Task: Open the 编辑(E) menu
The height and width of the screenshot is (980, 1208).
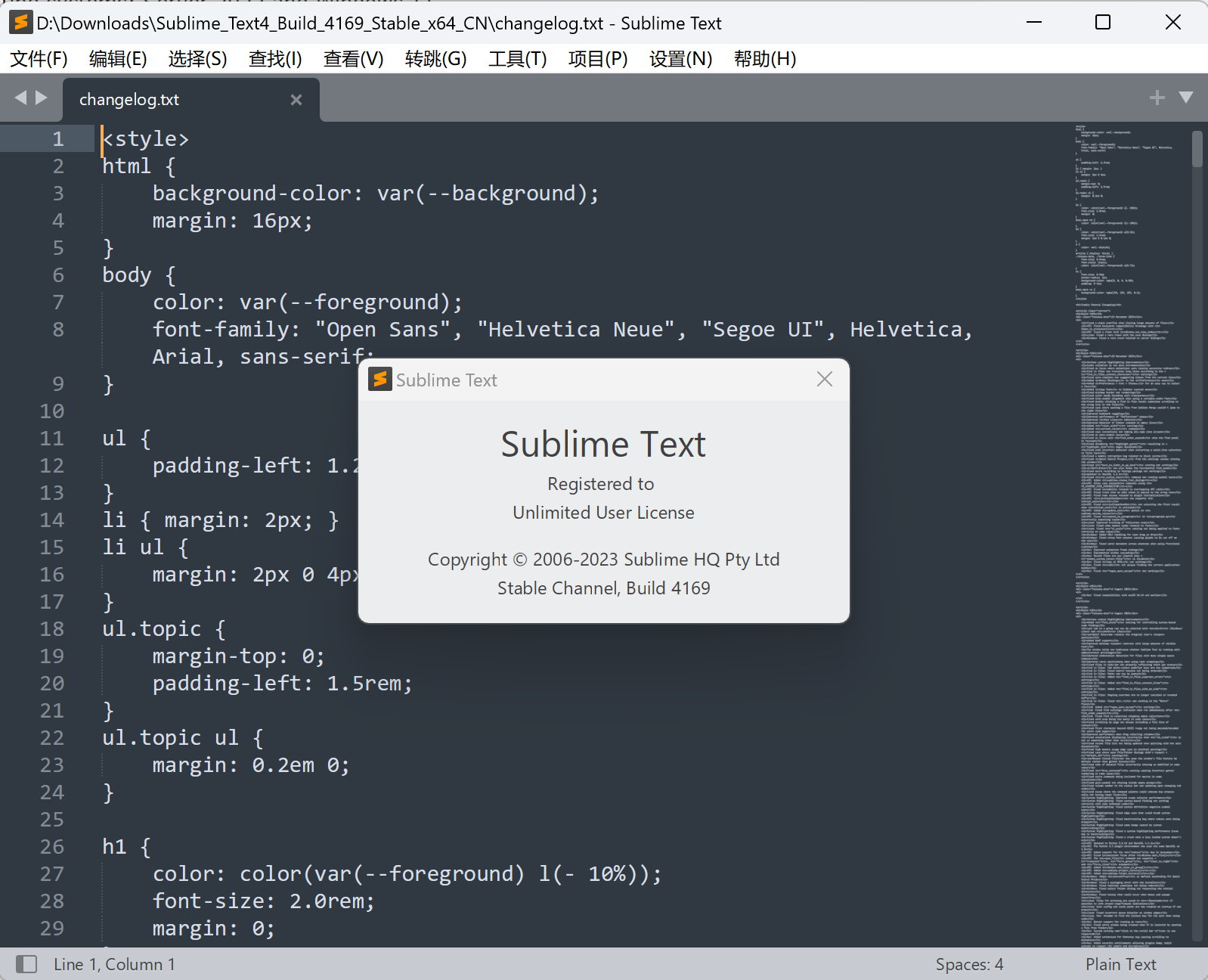Action: [118, 59]
